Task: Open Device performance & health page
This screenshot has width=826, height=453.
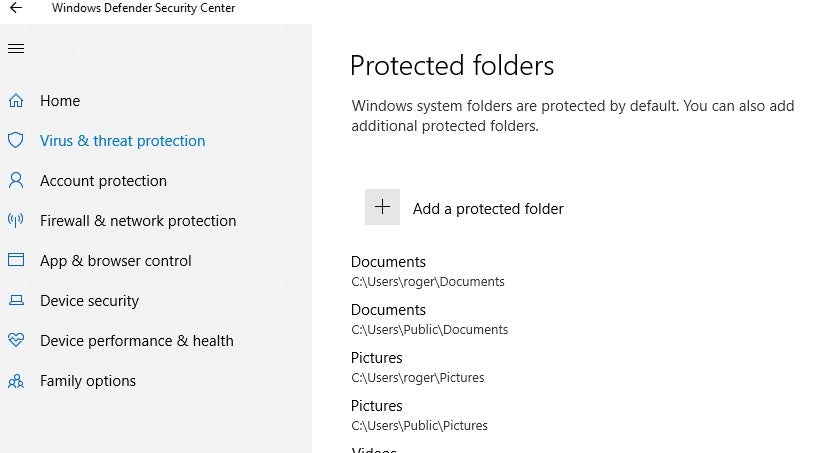Action: coord(136,341)
